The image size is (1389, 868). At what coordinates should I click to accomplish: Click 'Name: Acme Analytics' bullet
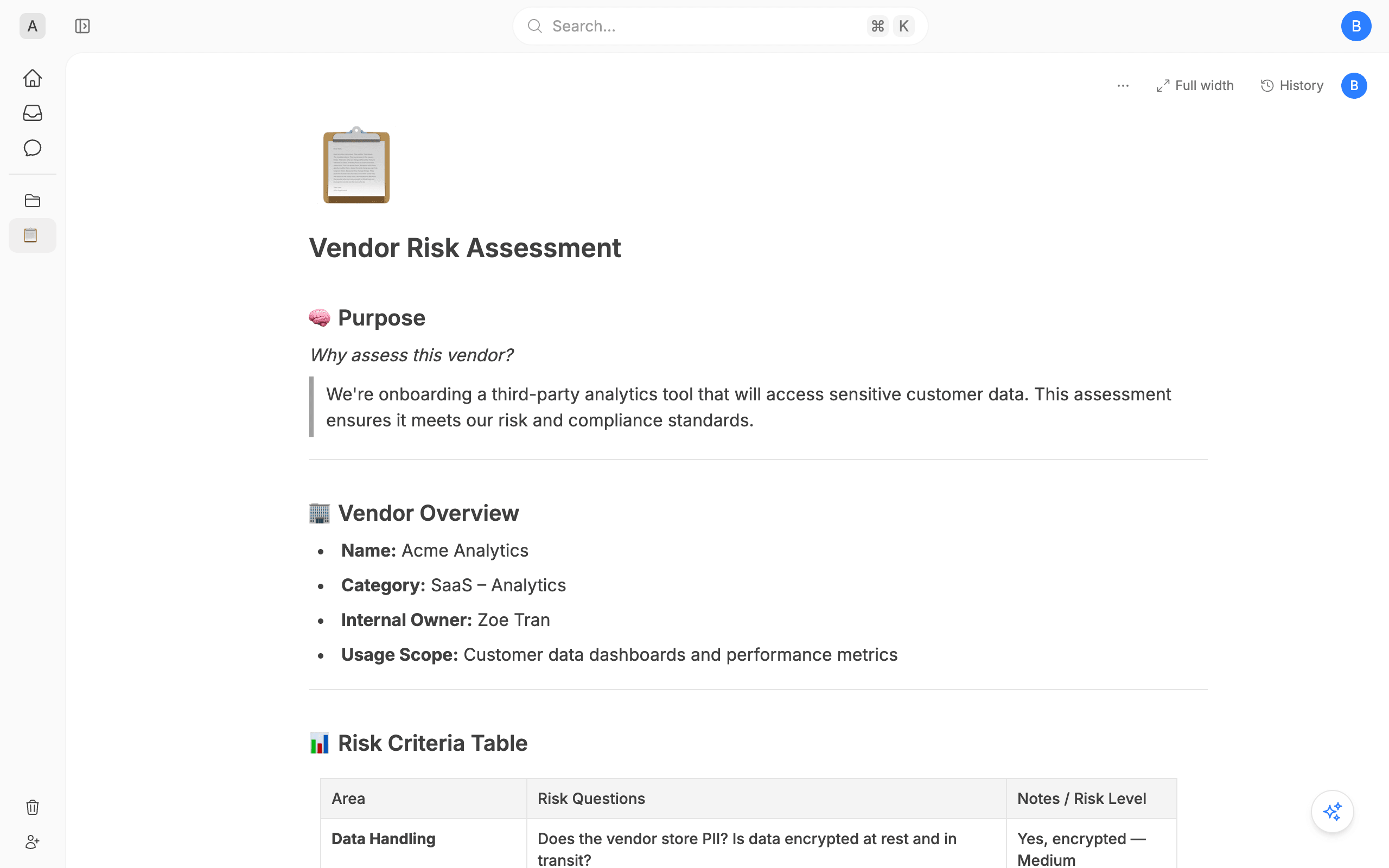point(435,551)
